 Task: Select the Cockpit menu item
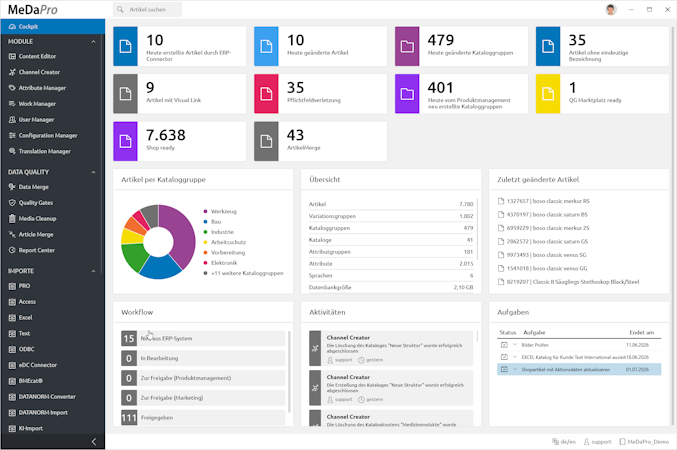(x=53, y=26)
